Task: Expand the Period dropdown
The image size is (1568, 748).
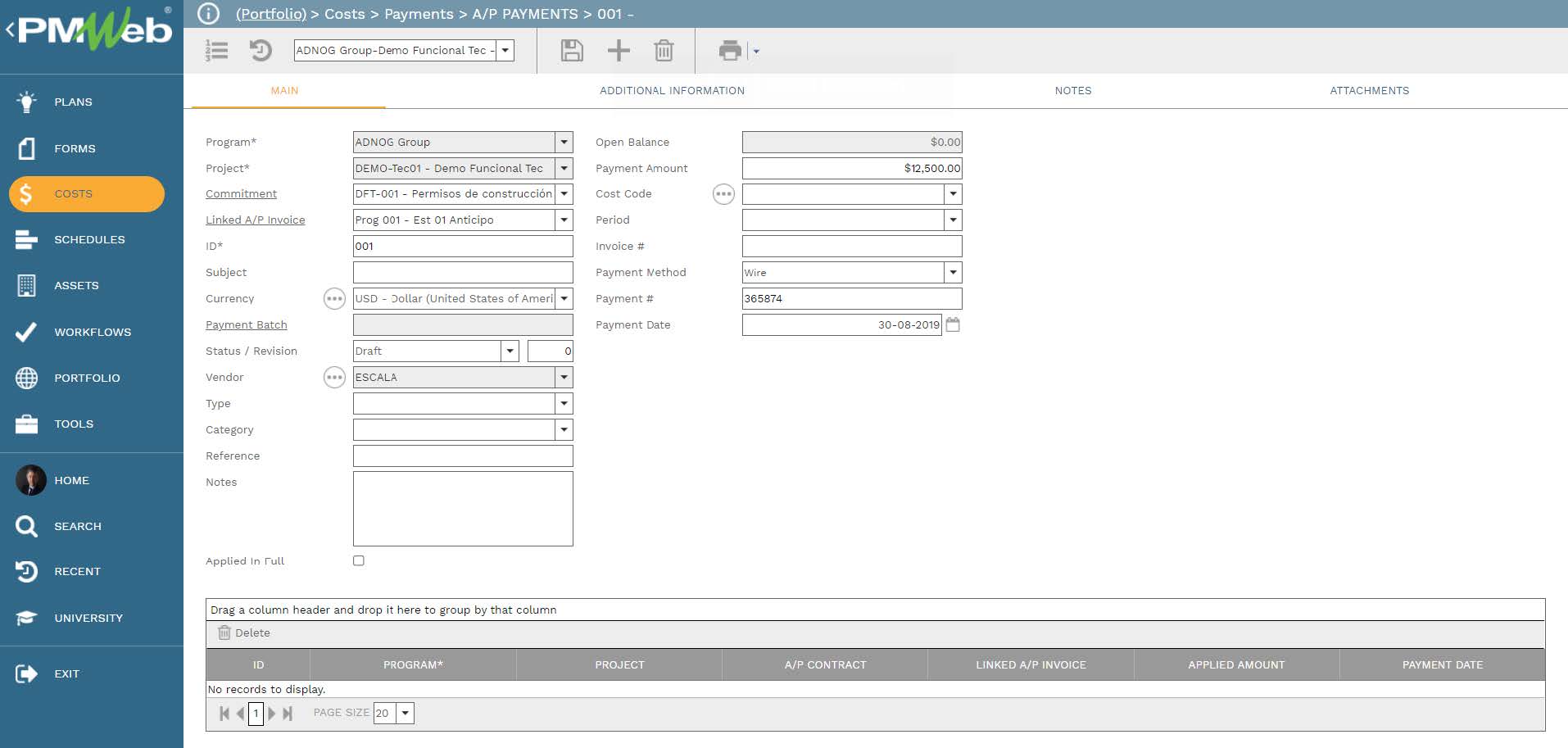Action: click(953, 220)
